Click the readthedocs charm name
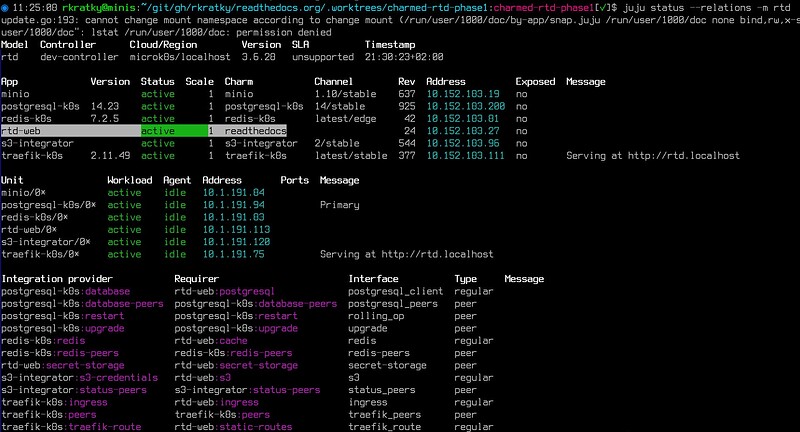This screenshot has height=432, width=800. [x=256, y=131]
